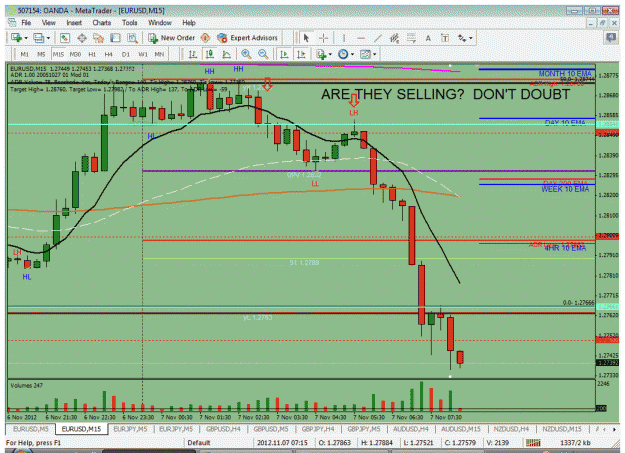625x453 pixels.
Task: Switch to the EURUSD,M5 chart tab
Action: tap(31, 429)
